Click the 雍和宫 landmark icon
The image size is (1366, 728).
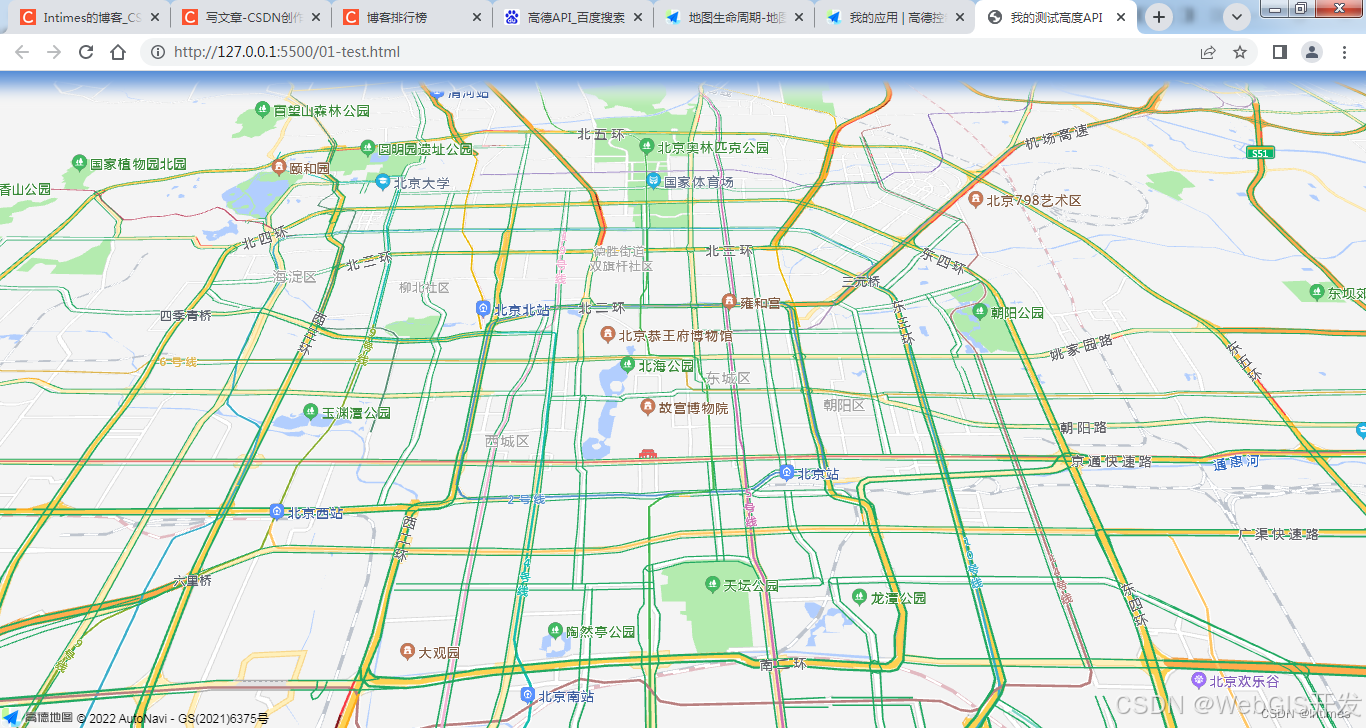[x=729, y=301]
